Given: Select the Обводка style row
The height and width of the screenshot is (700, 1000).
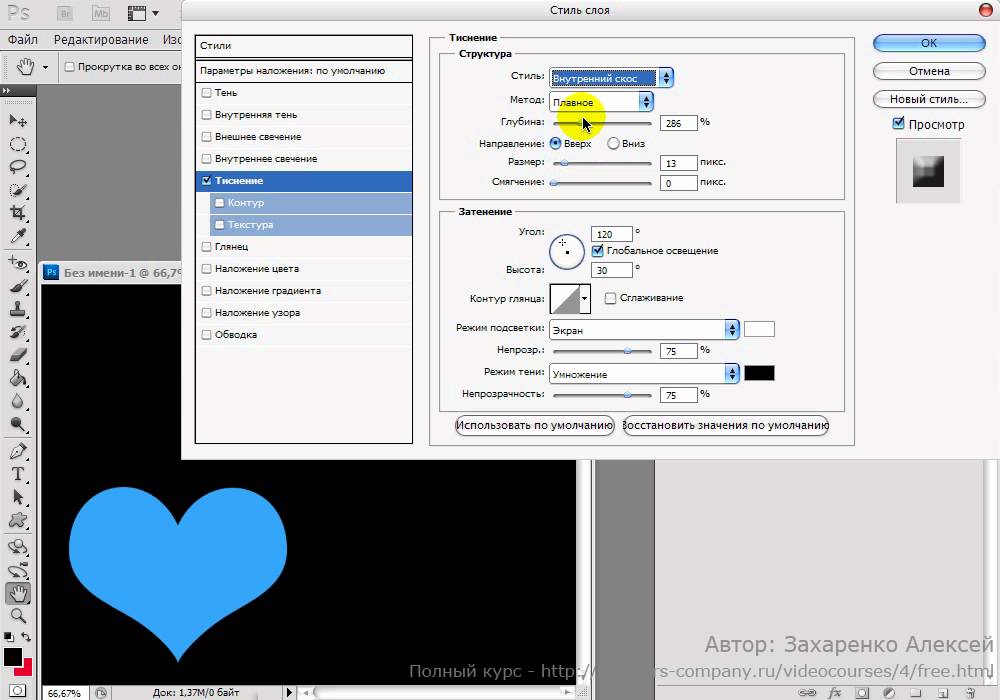Looking at the screenshot, I should click(x=304, y=335).
